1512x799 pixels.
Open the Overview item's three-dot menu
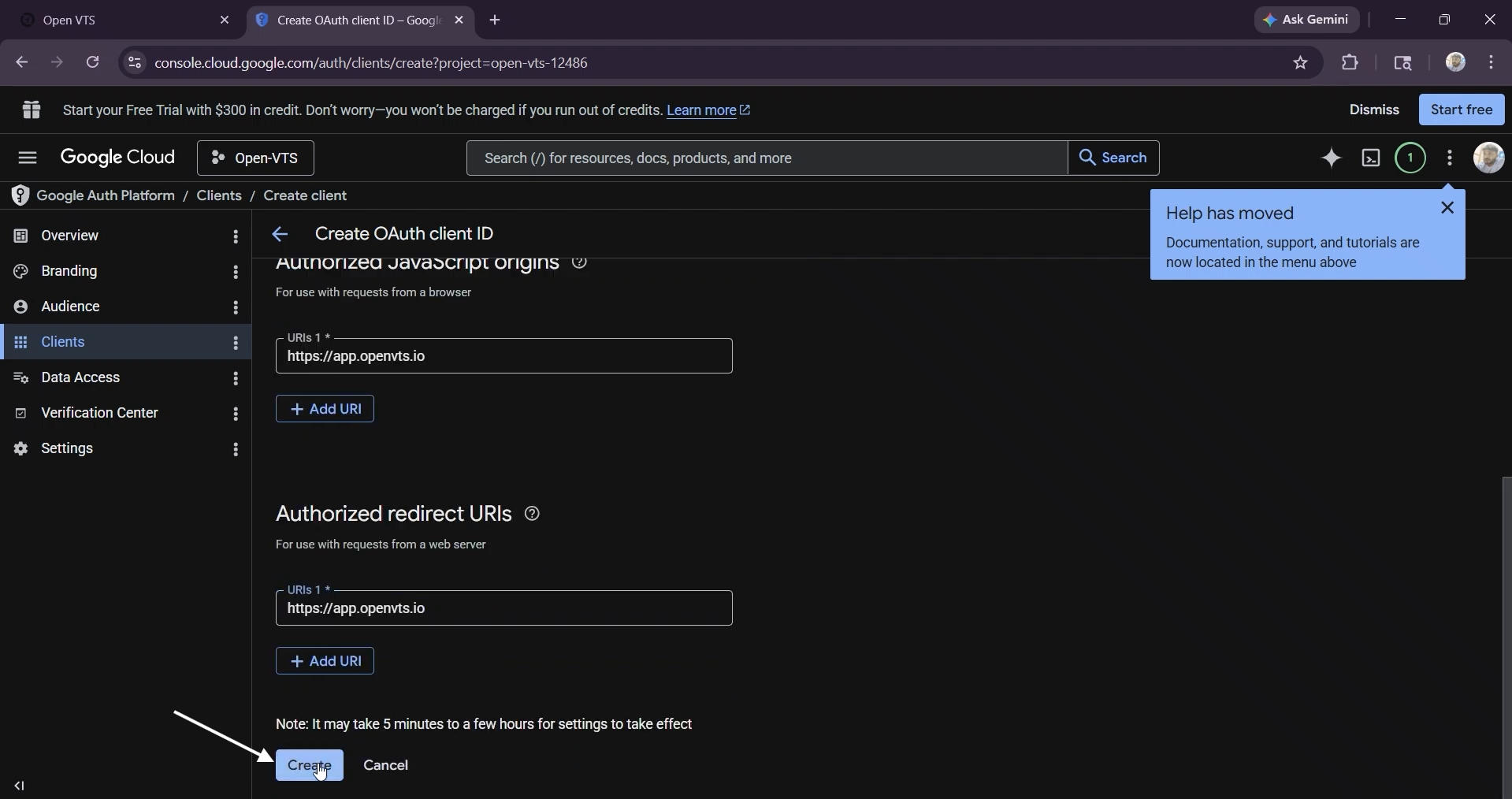(236, 236)
